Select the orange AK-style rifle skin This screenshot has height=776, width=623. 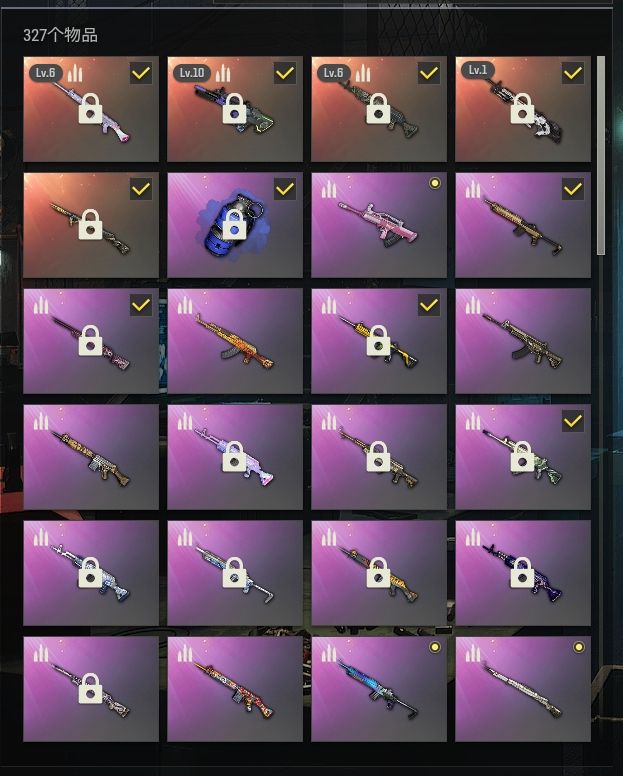tap(235, 341)
